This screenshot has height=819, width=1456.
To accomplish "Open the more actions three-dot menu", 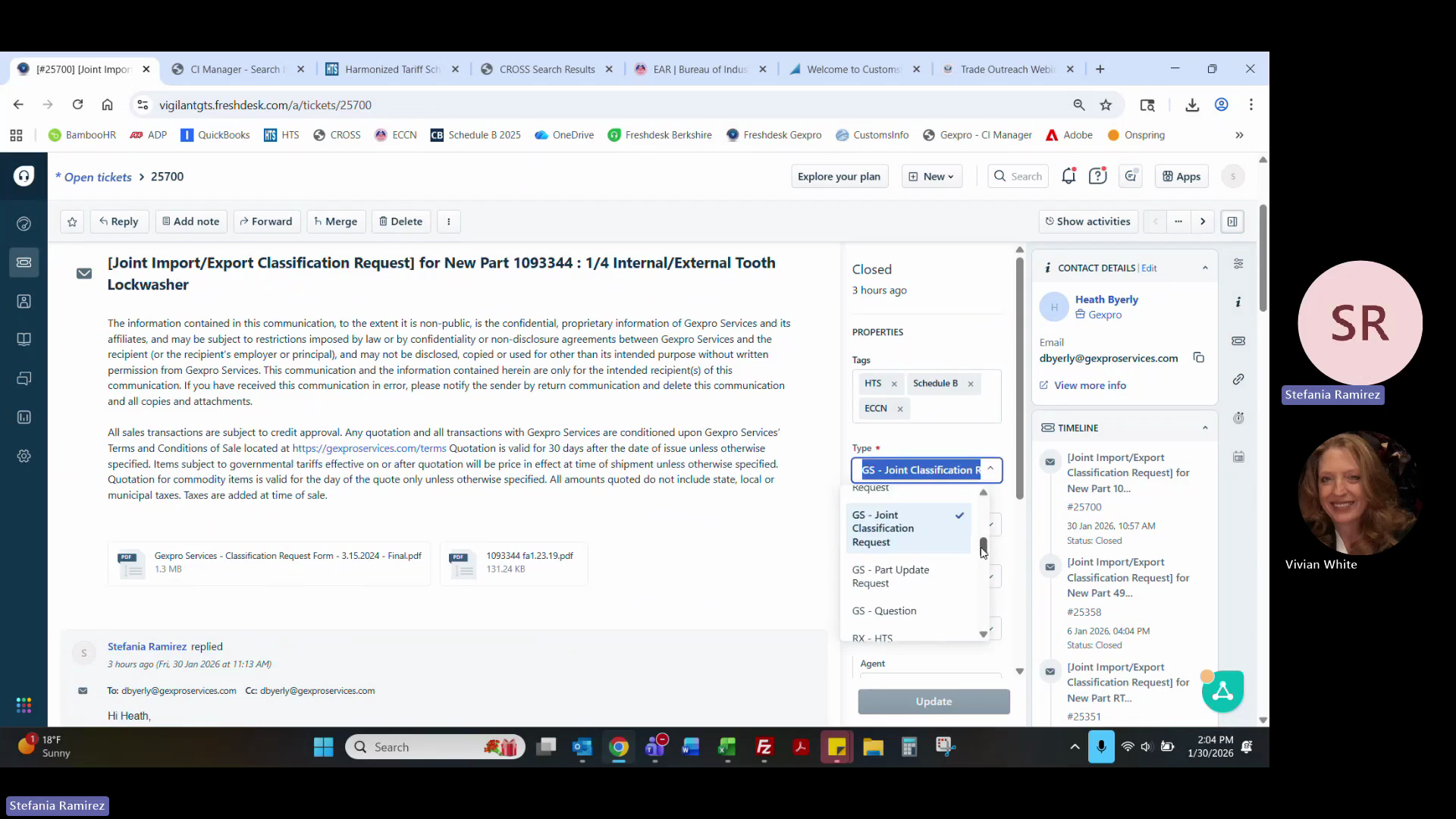I will tap(449, 221).
